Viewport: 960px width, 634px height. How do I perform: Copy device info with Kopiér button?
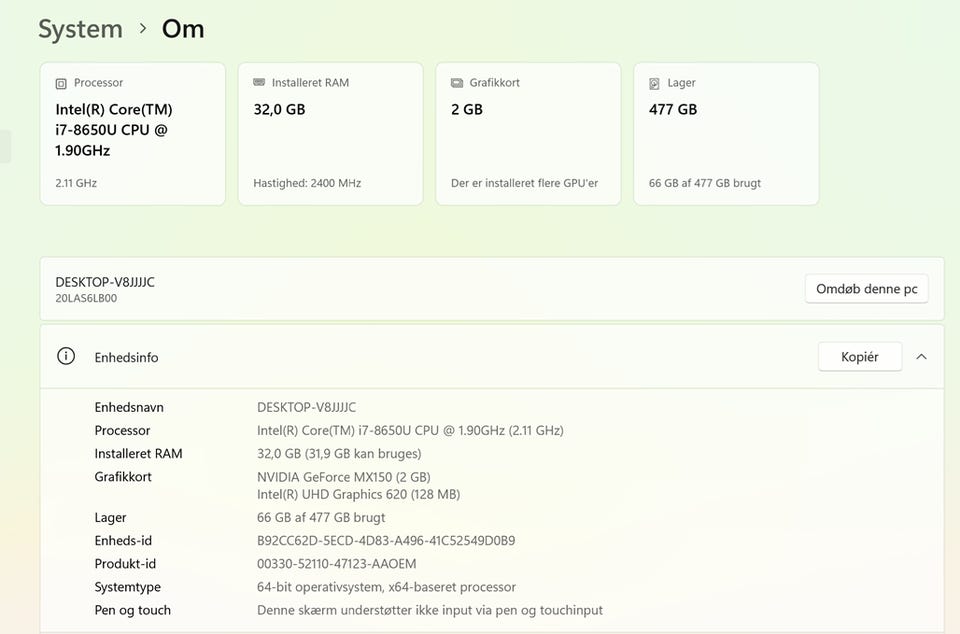860,357
